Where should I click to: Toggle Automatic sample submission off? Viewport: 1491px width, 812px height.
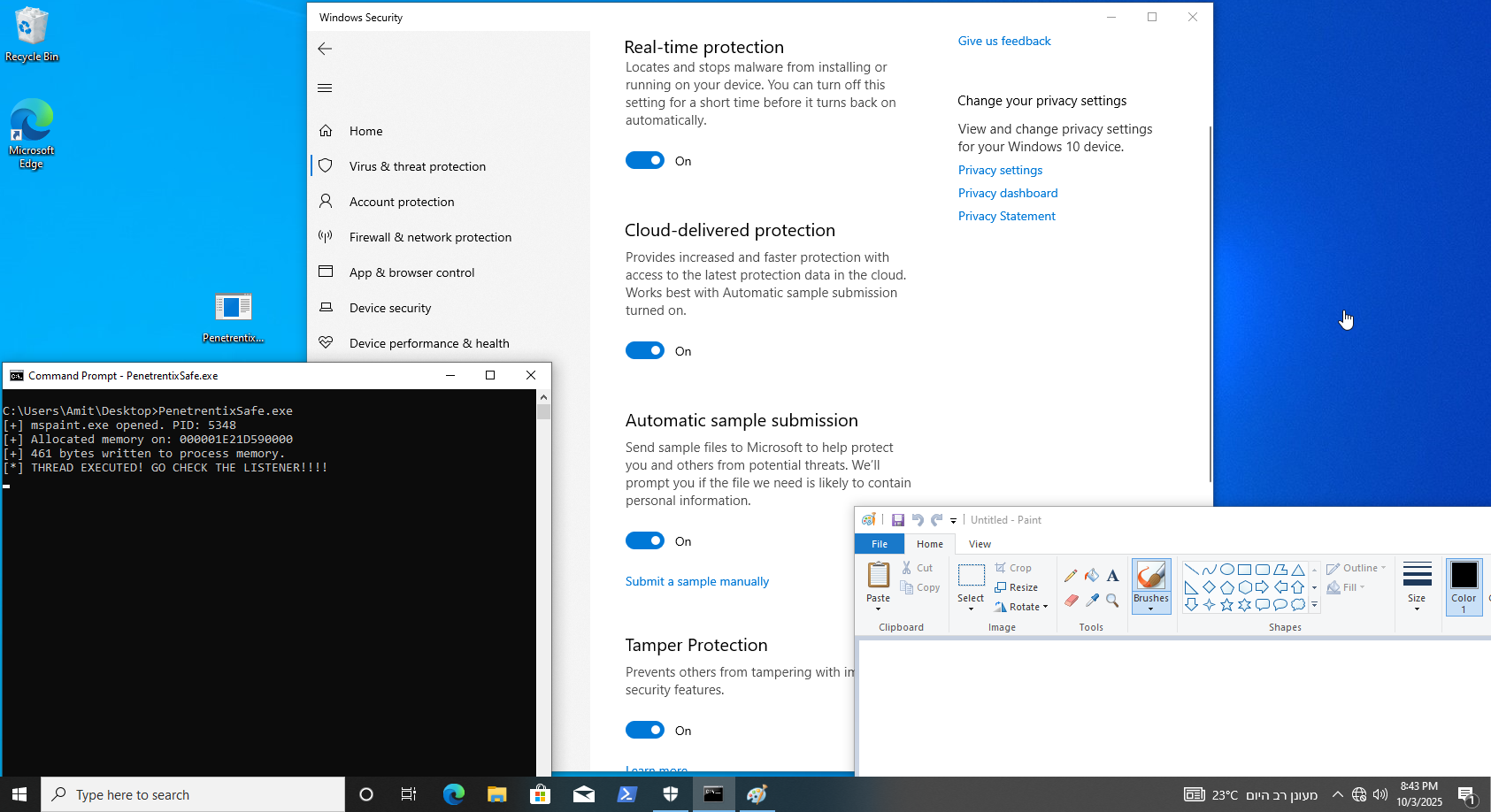[645, 540]
